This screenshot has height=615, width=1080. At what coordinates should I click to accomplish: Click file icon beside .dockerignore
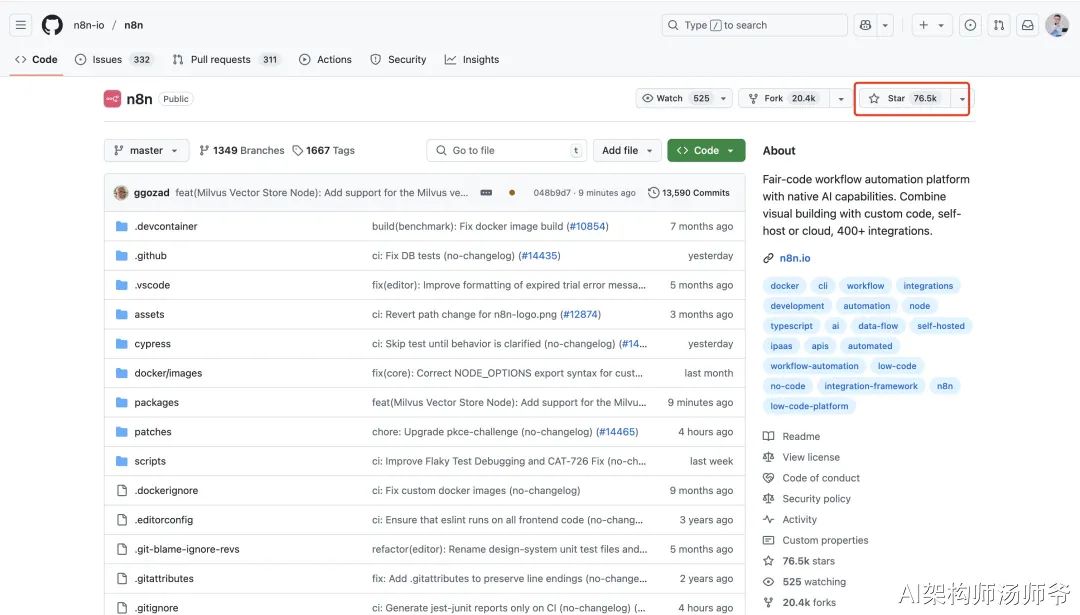tap(122, 490)
